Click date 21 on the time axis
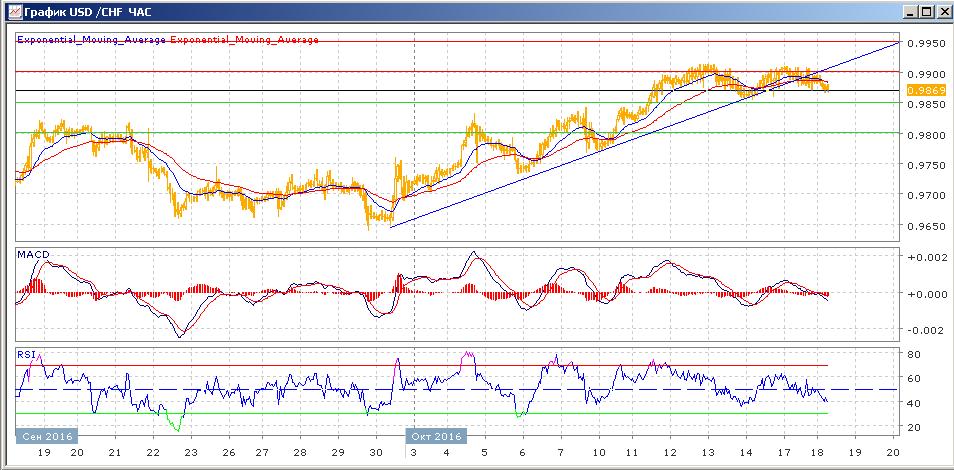The image size is (954, 470). (114, 453)
